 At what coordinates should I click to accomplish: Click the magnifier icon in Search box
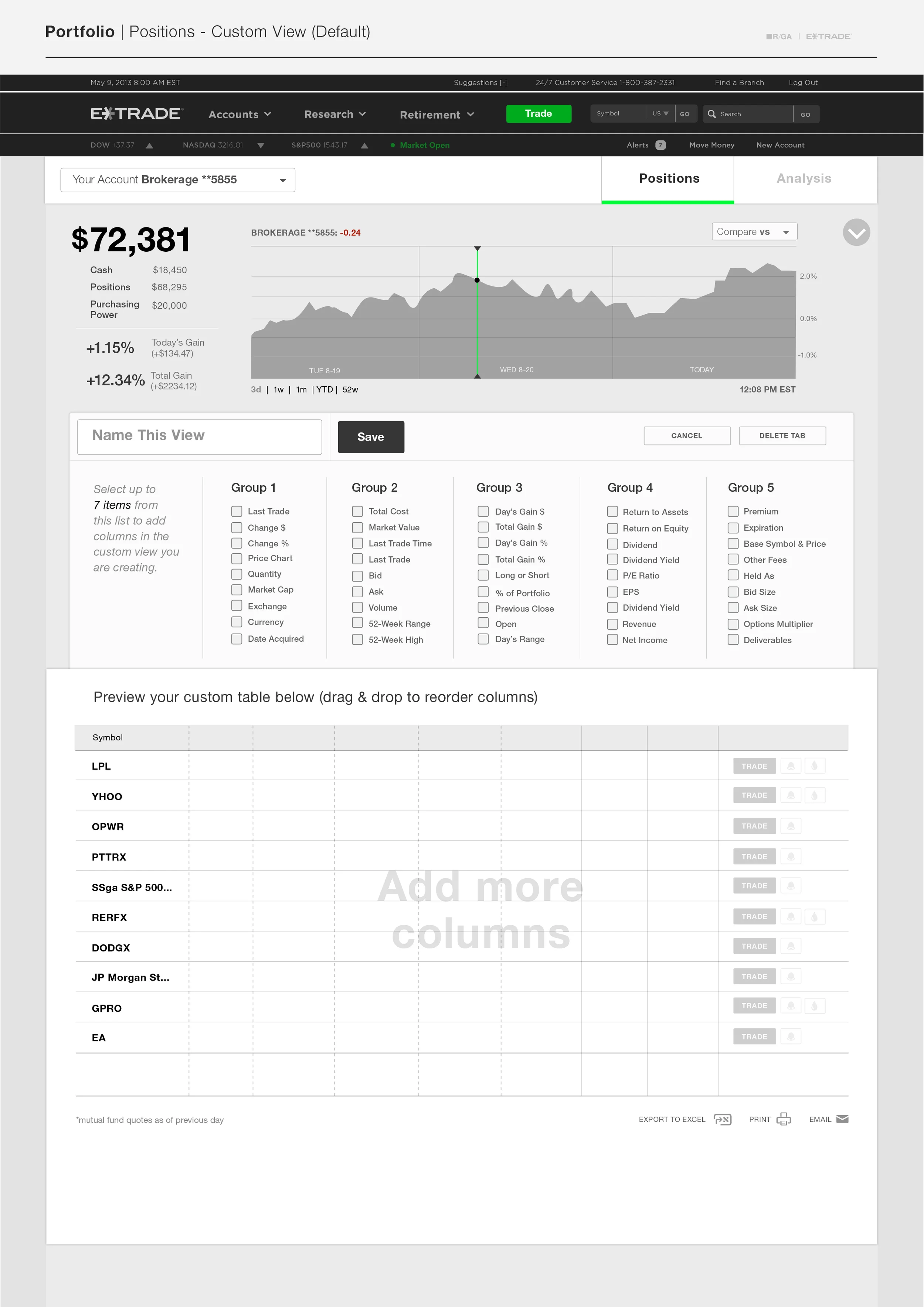tap(711, 114)
